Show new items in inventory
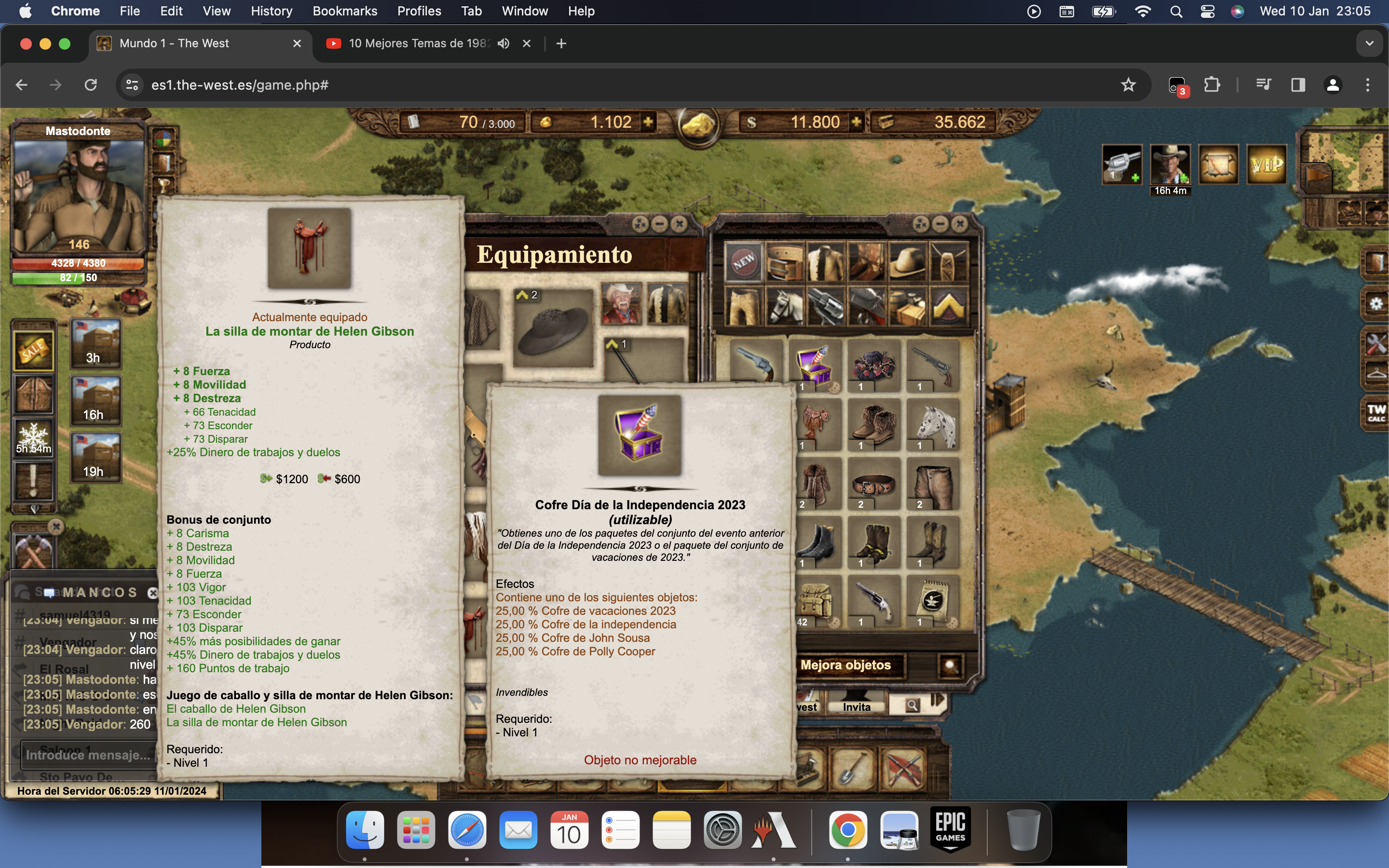The height and width of the screenshot is (868, 1389). (744, 263)
